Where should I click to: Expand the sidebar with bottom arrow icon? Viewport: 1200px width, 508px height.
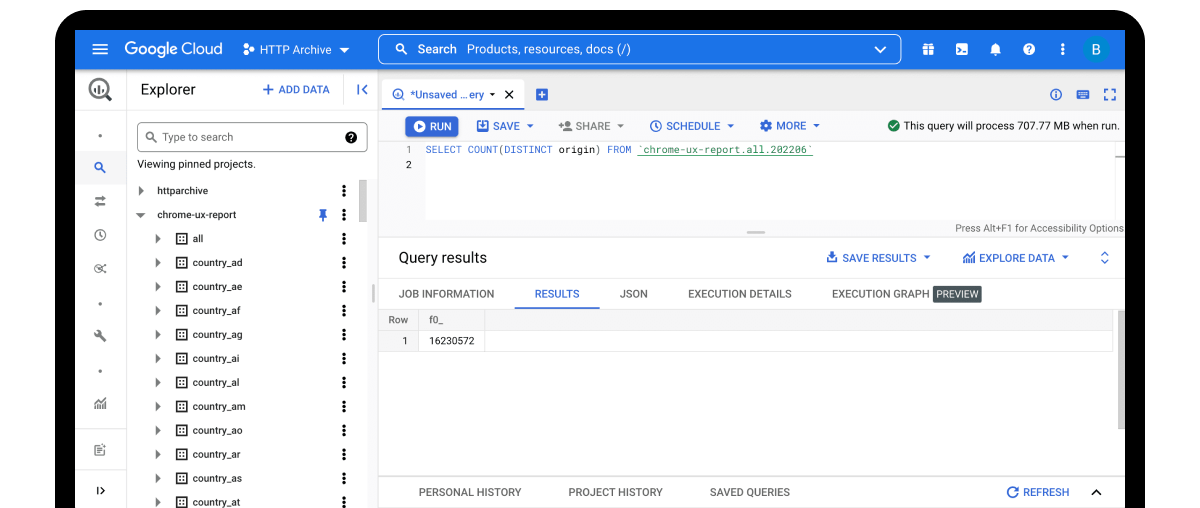click(100, 490)
